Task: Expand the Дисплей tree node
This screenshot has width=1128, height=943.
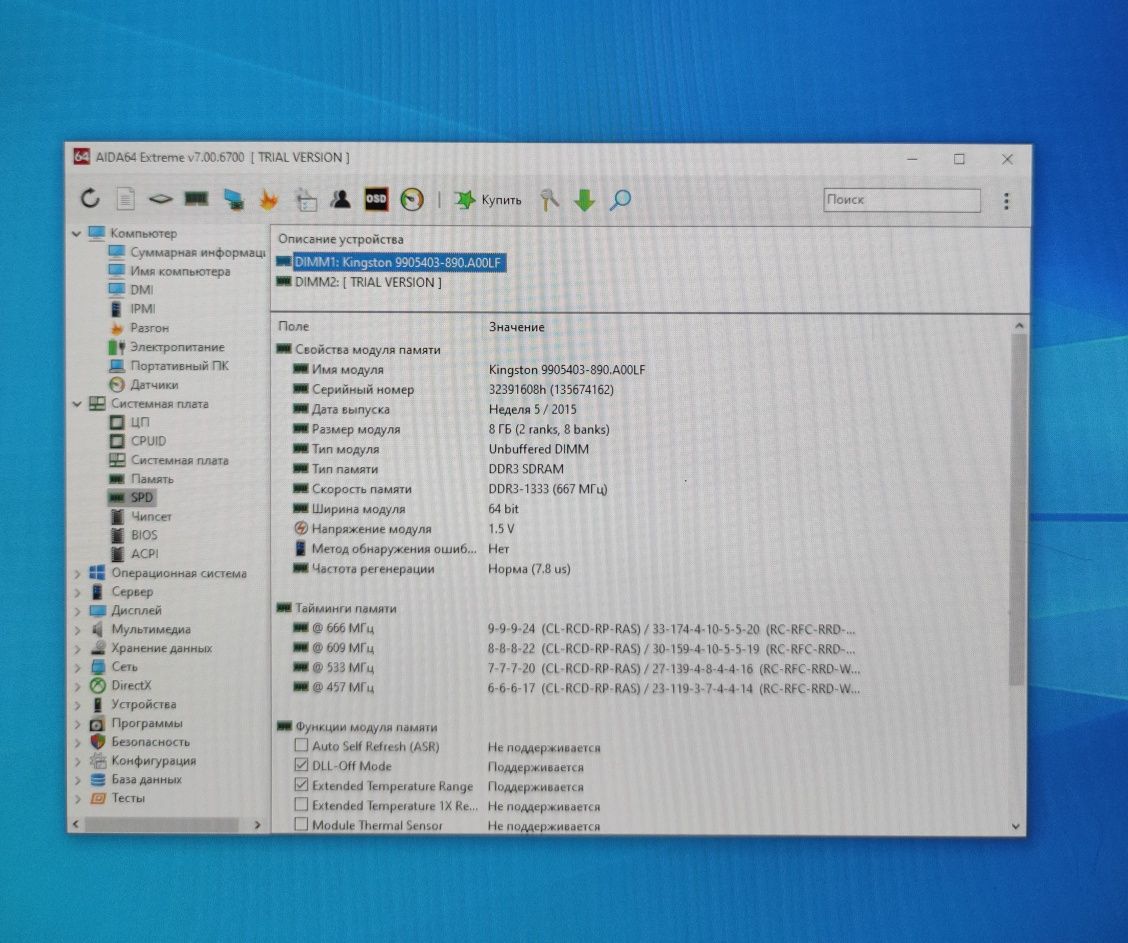Action: (x=77, y=611)
